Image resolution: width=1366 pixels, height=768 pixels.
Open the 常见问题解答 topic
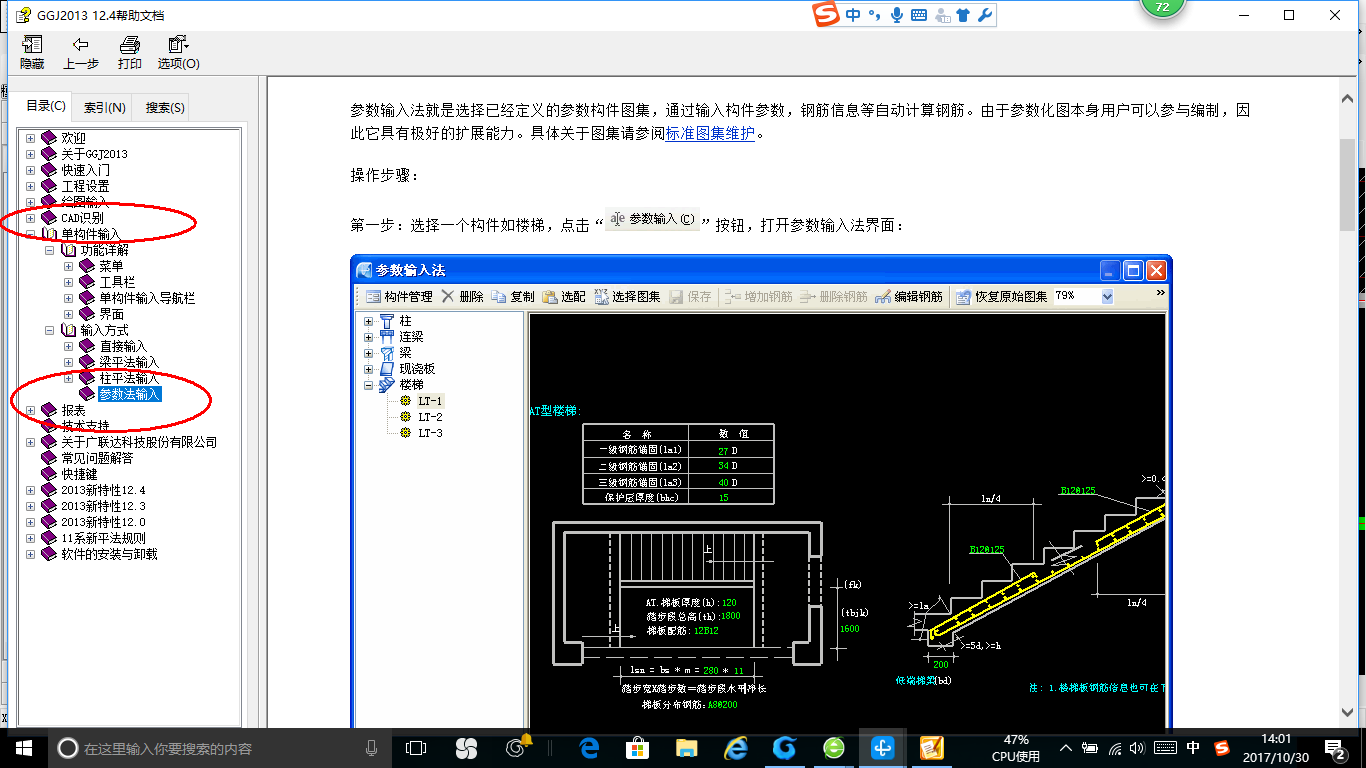tap(97, 458)
